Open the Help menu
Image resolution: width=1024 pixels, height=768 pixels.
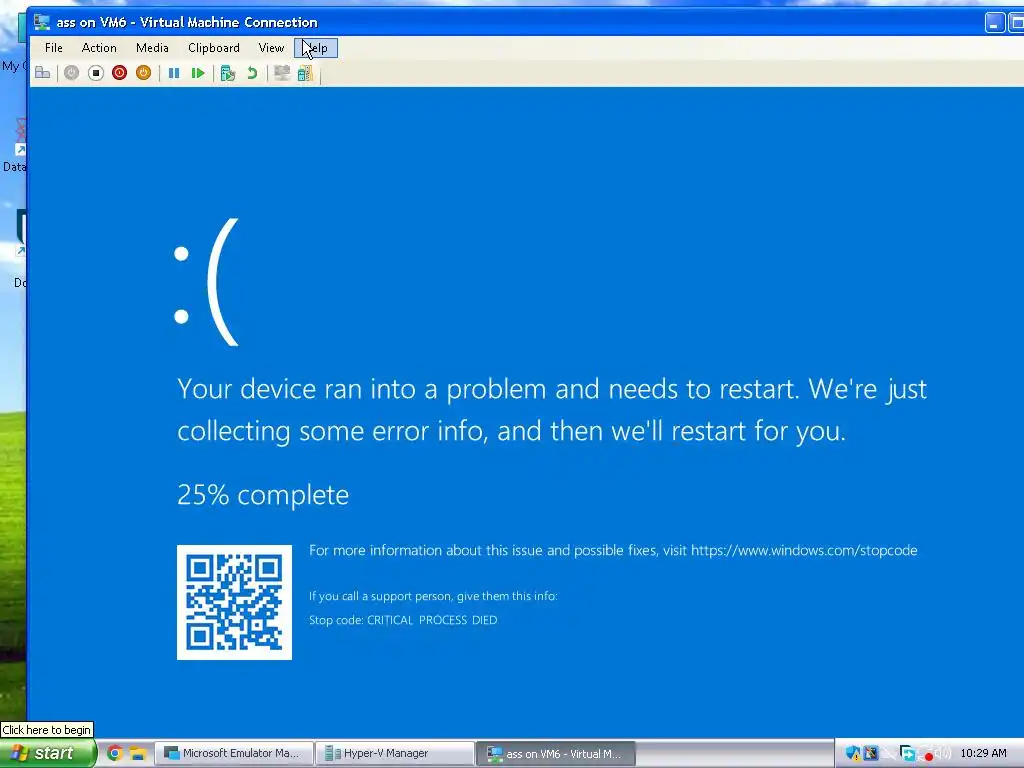pyautogui.click(x=316, y=48)
